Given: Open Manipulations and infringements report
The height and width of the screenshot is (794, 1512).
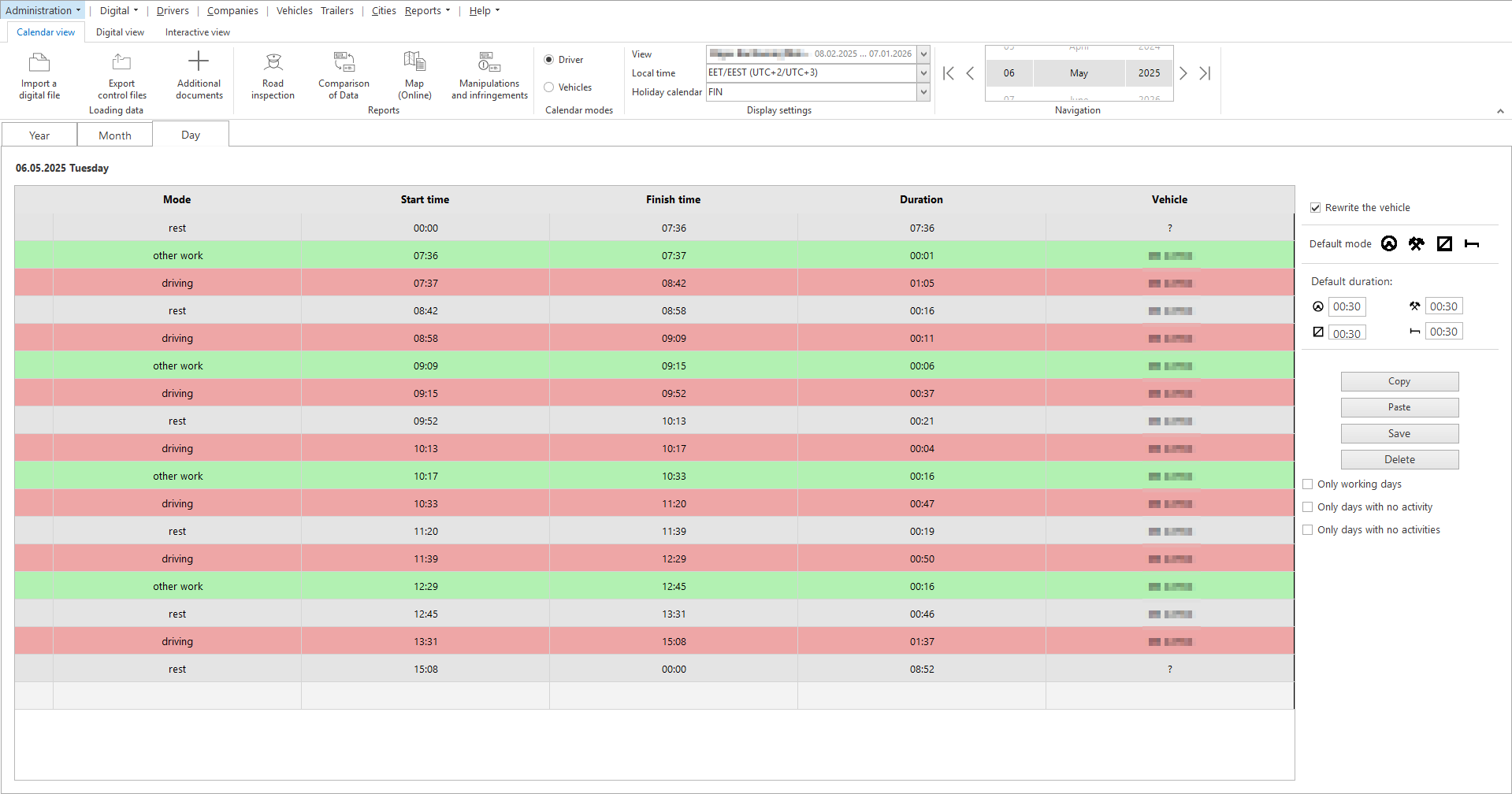Looking at the screenshot, I should 489,76.
